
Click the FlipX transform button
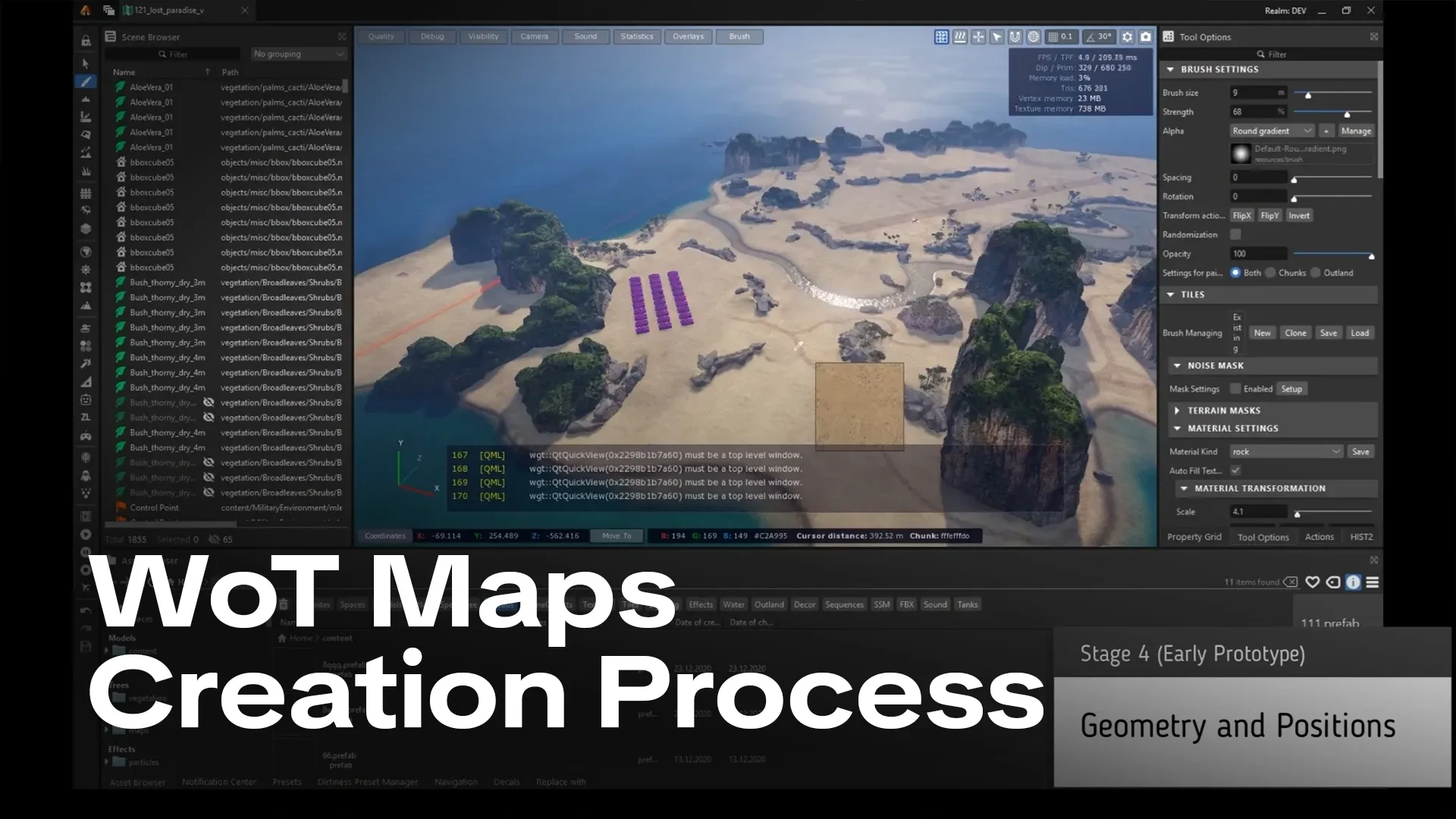(1241, 215)
